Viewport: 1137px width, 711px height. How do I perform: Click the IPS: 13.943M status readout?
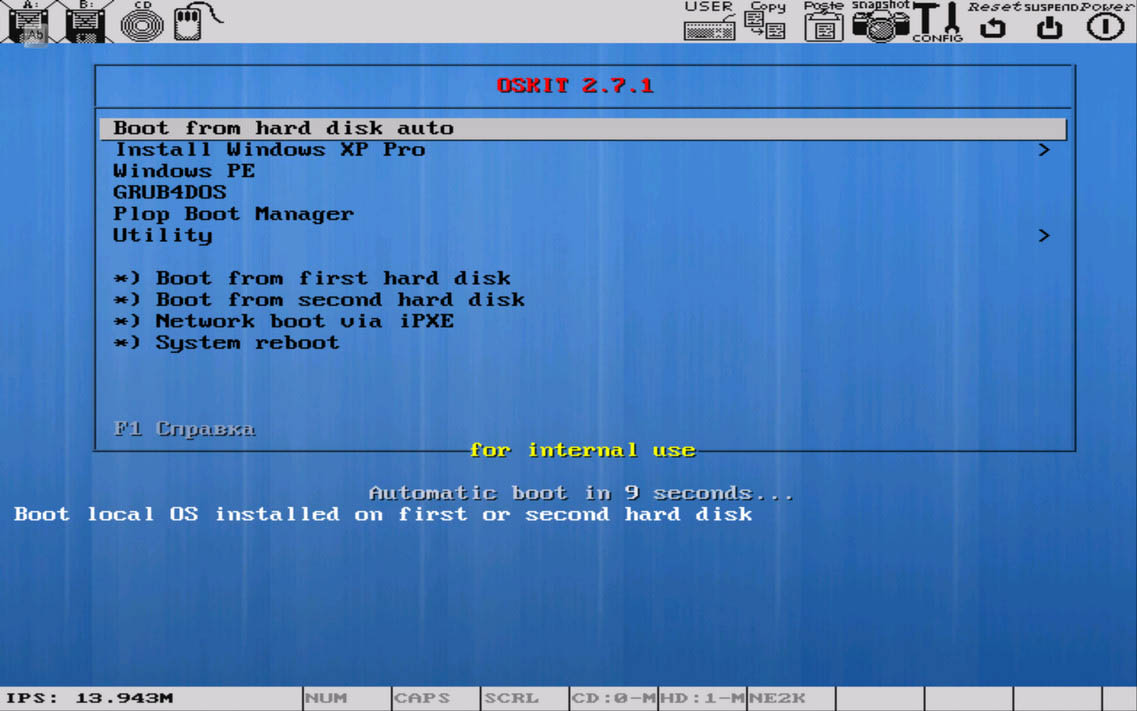tap(90, 699)
